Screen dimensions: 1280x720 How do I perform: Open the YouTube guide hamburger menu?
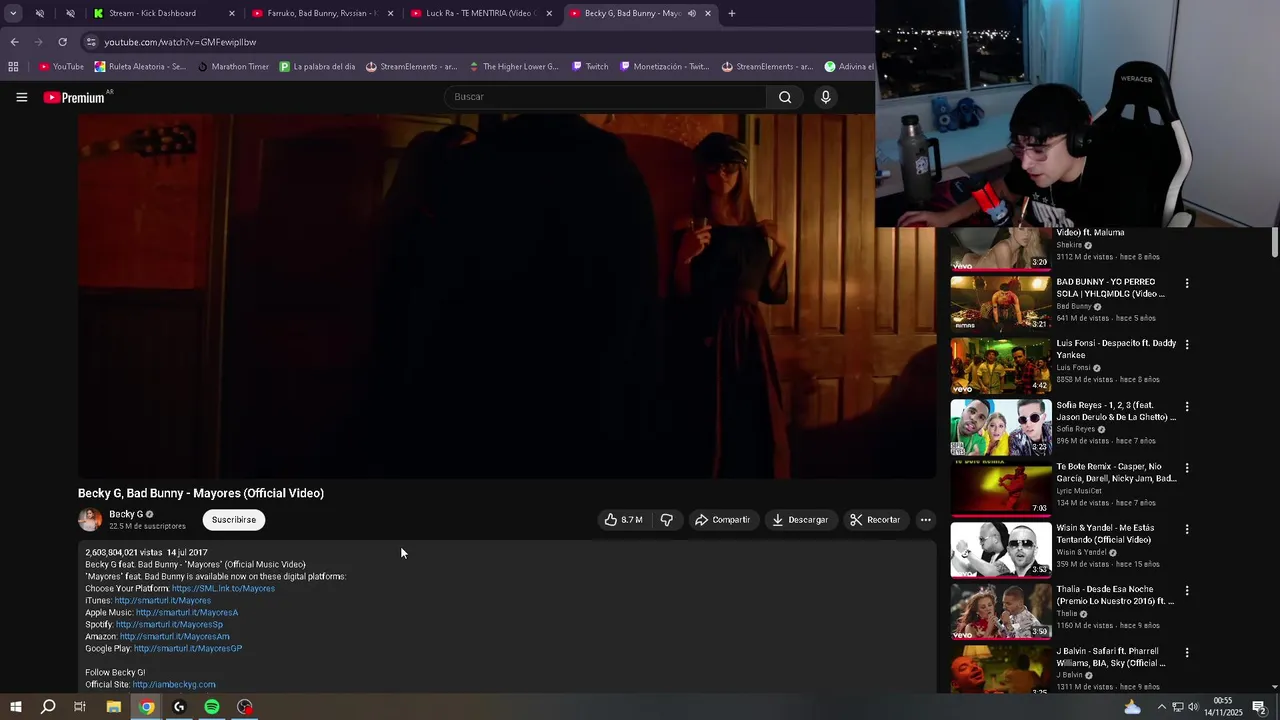click(21, 97)
